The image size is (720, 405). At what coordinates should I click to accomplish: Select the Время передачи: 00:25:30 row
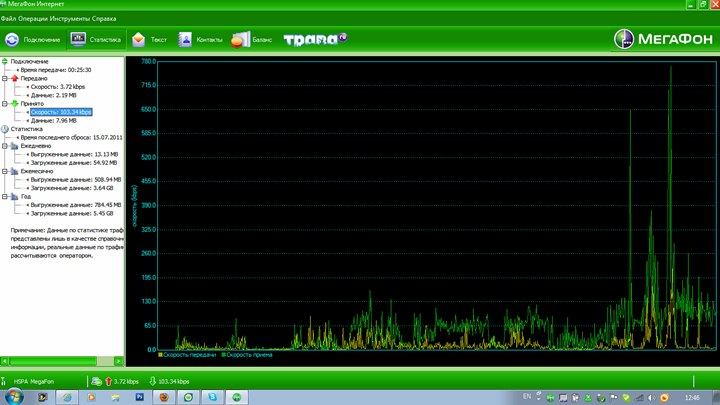(x=56, y=70)
